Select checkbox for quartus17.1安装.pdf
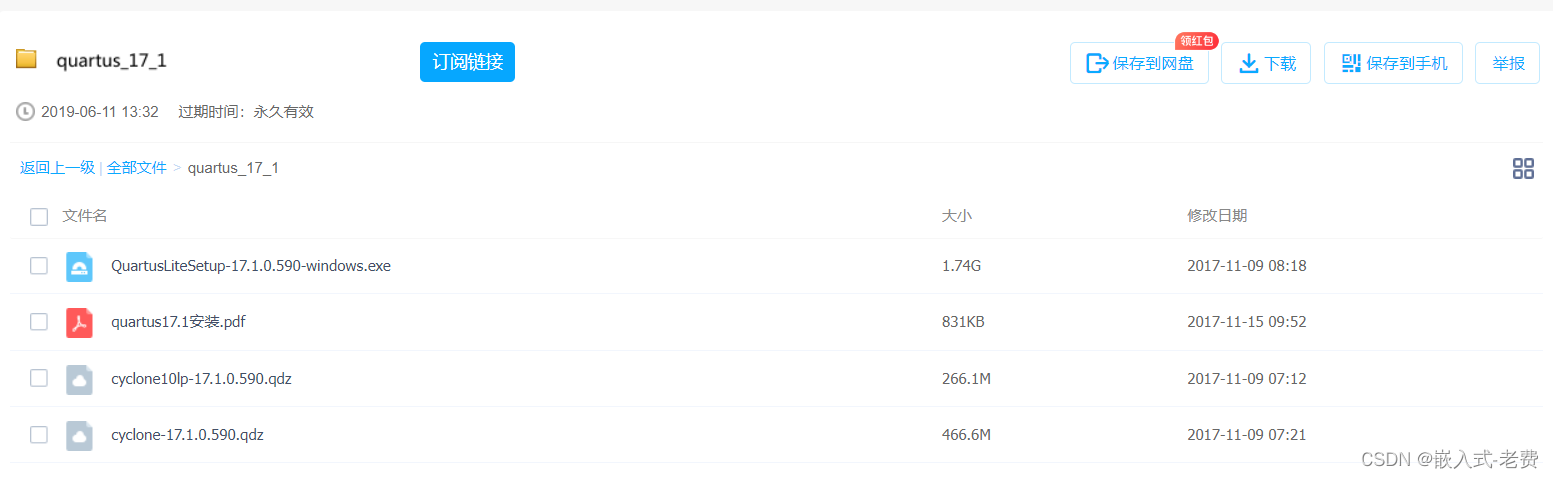1553x479 pixels. (39, 322)
